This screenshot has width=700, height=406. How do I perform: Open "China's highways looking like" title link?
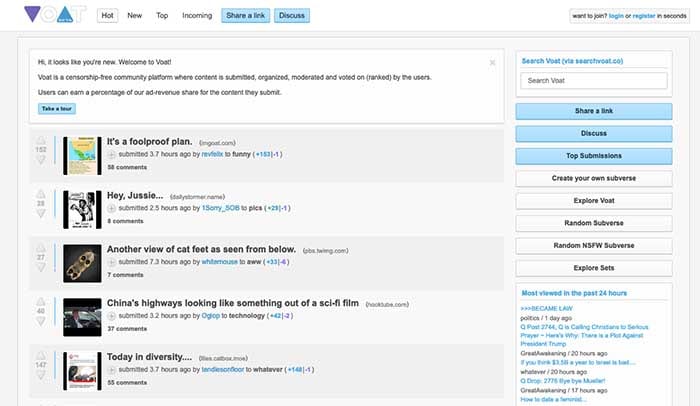(x=233, y=303)
